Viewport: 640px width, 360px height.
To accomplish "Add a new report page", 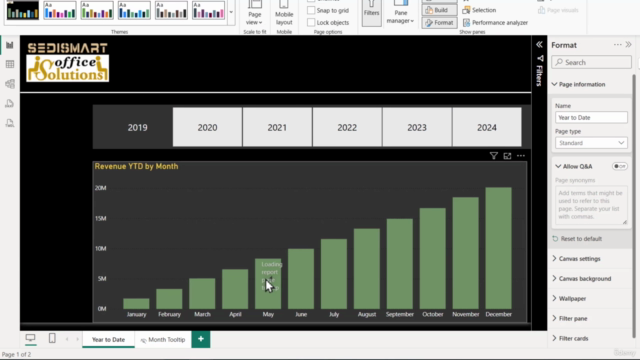I will tap(201, 339).
